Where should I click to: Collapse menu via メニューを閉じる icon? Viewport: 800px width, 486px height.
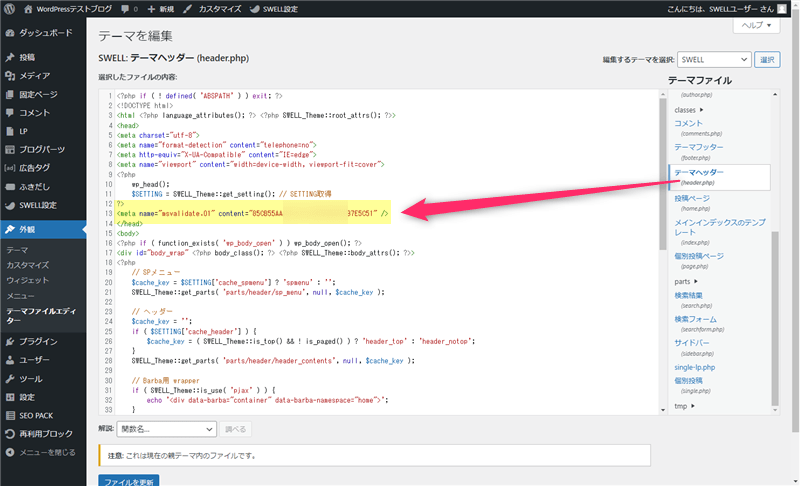[x=10, y=452]
